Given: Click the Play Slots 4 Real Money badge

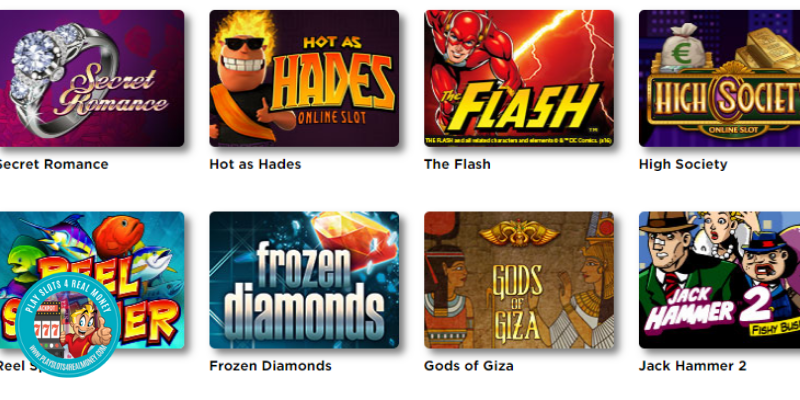Looking at the screenshot, I should point(67,325).
